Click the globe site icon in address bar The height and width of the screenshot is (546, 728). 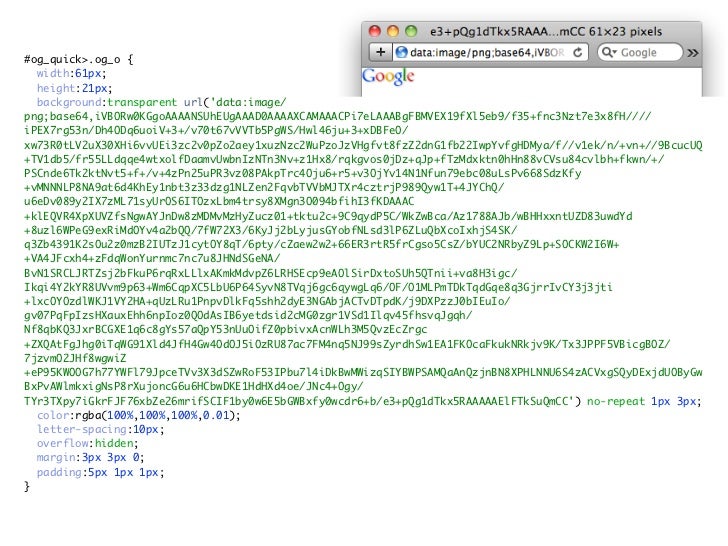pos(401,52)
